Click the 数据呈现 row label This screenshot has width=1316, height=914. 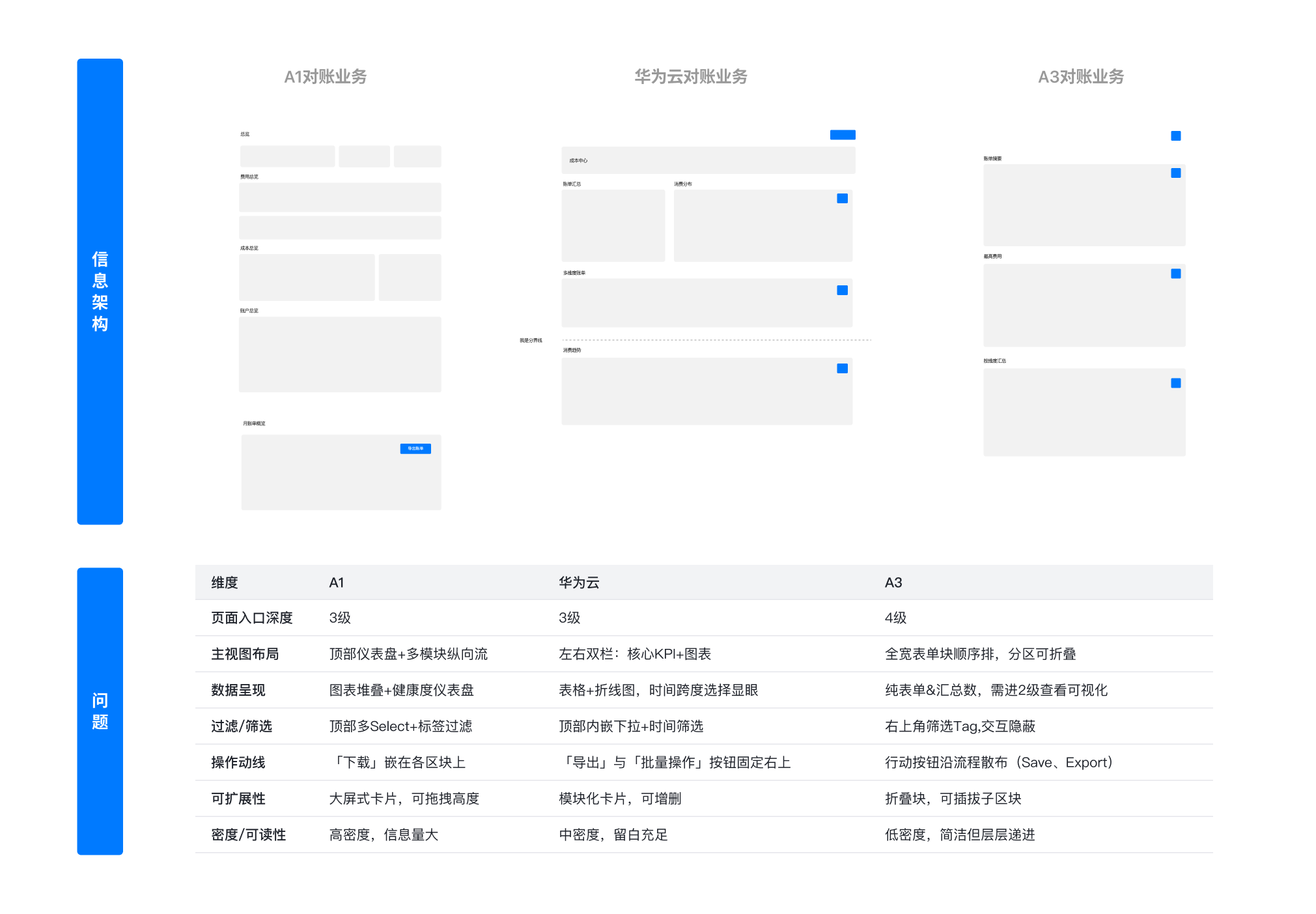pos(238,690)
